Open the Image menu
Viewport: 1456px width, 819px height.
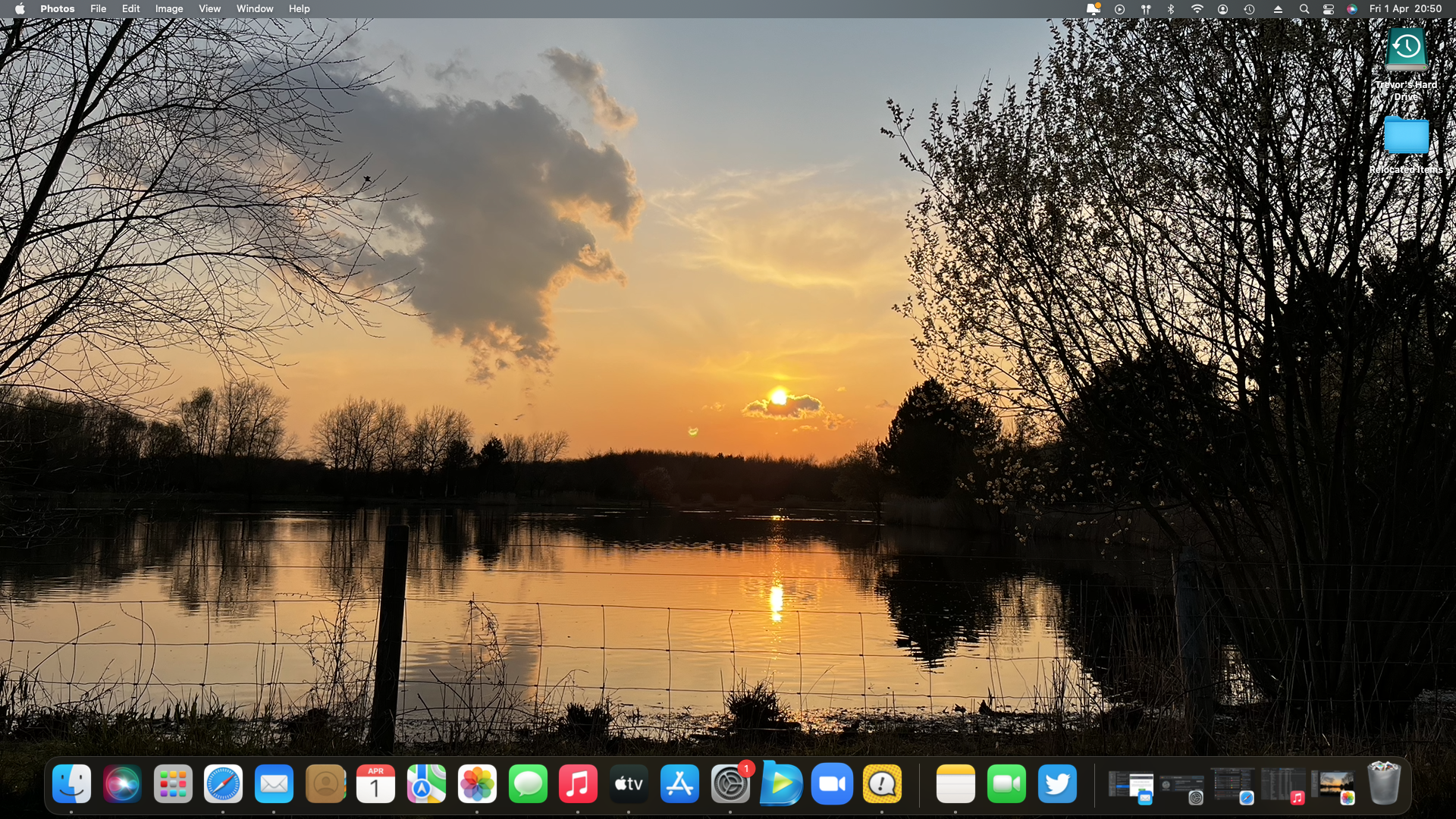point(169,9)
